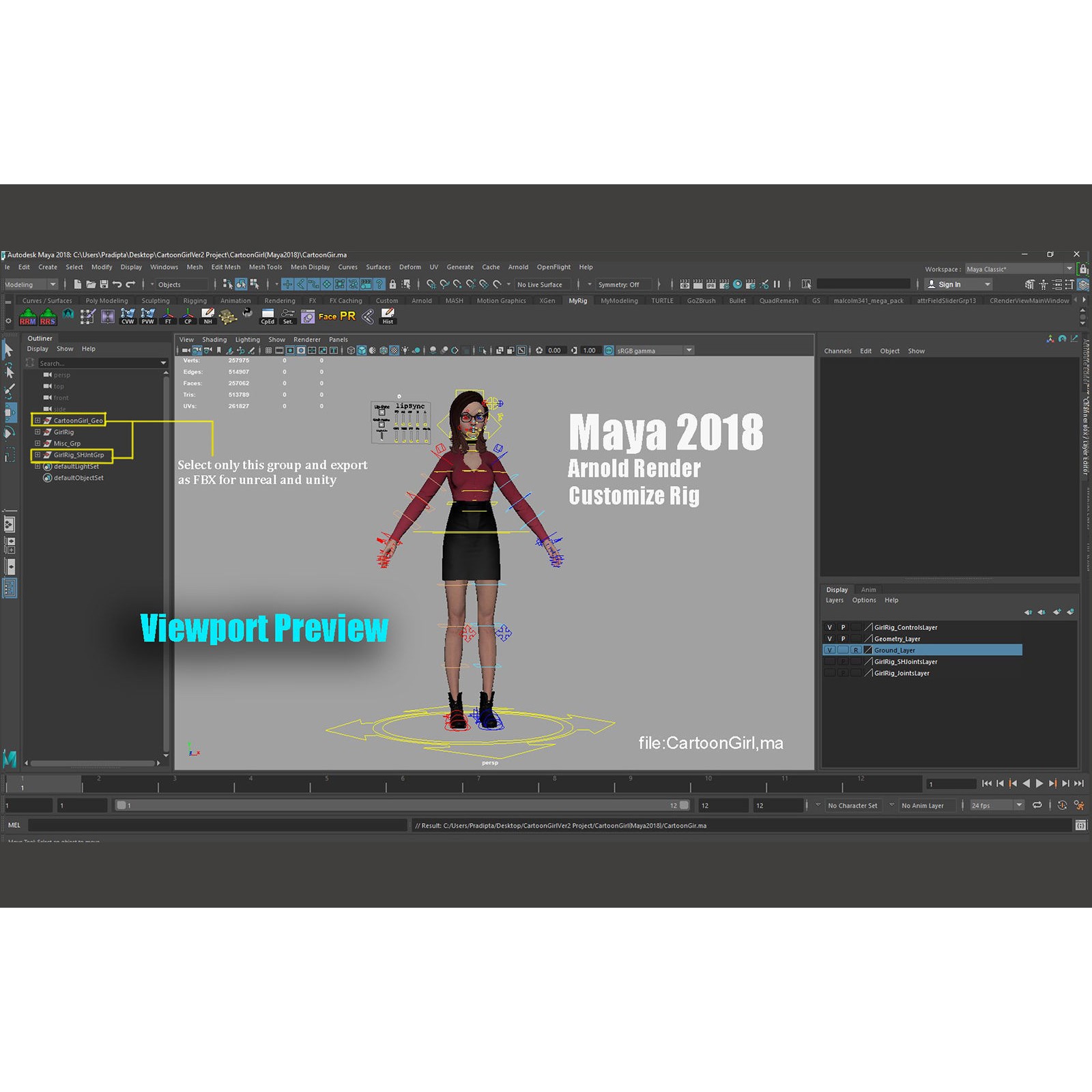Open the Sign In dropdown
Screen dimensions: 1092x1092
(958, 285)
